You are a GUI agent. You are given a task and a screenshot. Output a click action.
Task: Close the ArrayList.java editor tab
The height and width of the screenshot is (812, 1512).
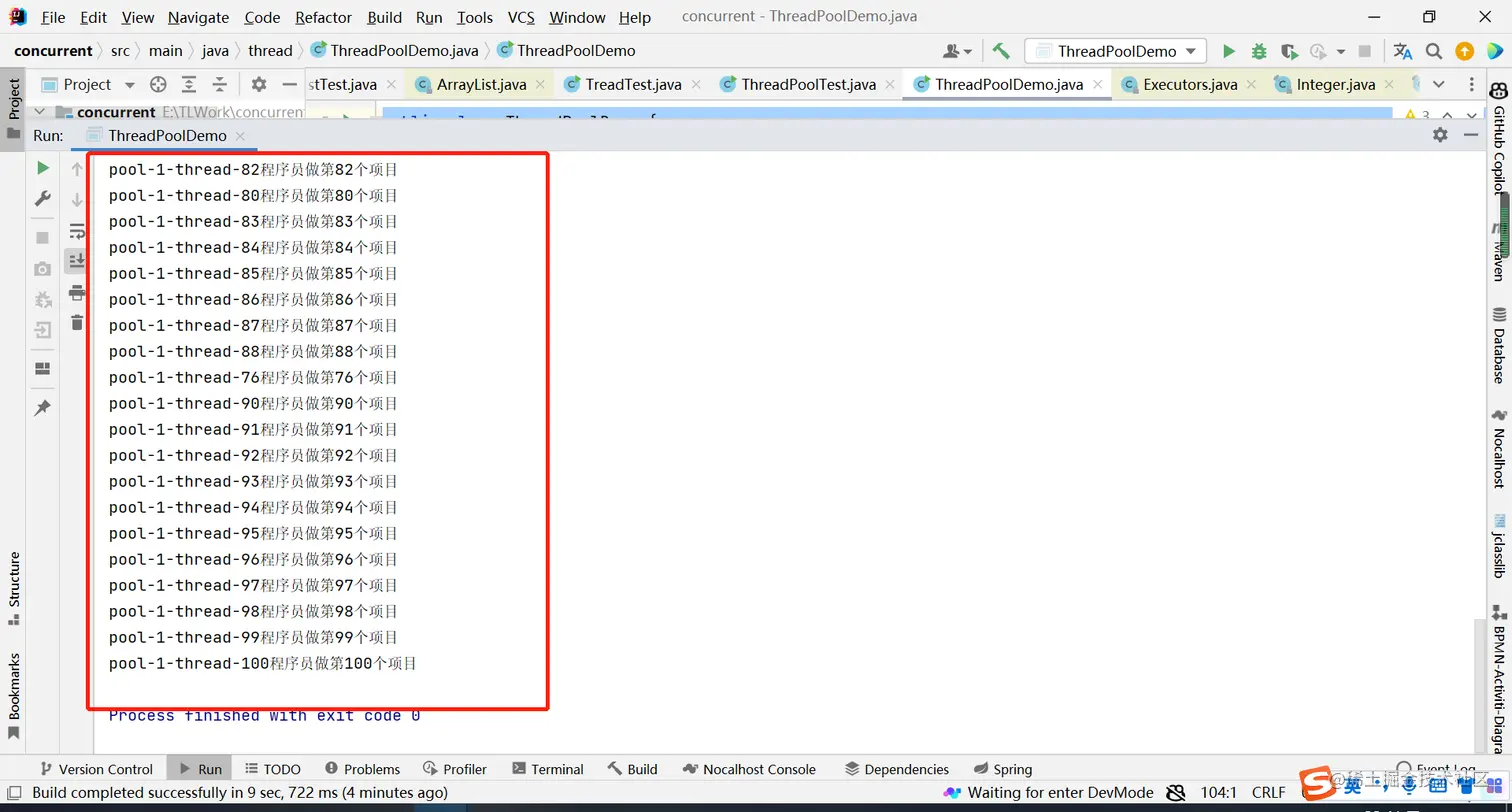tap(542, 85)
